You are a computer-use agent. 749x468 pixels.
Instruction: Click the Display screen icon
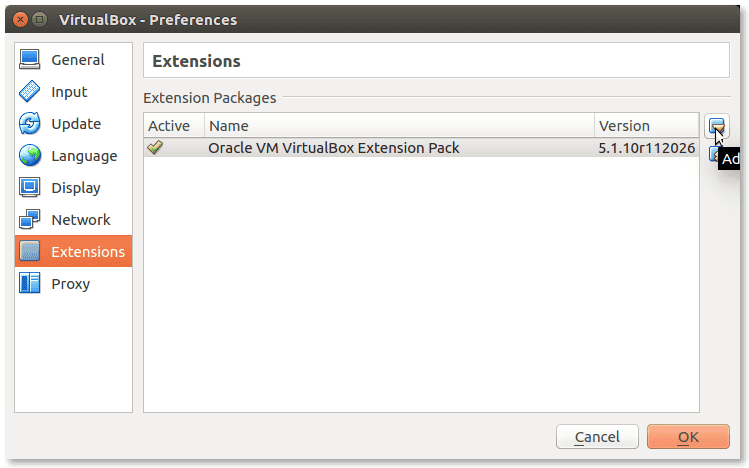point(30,188)
